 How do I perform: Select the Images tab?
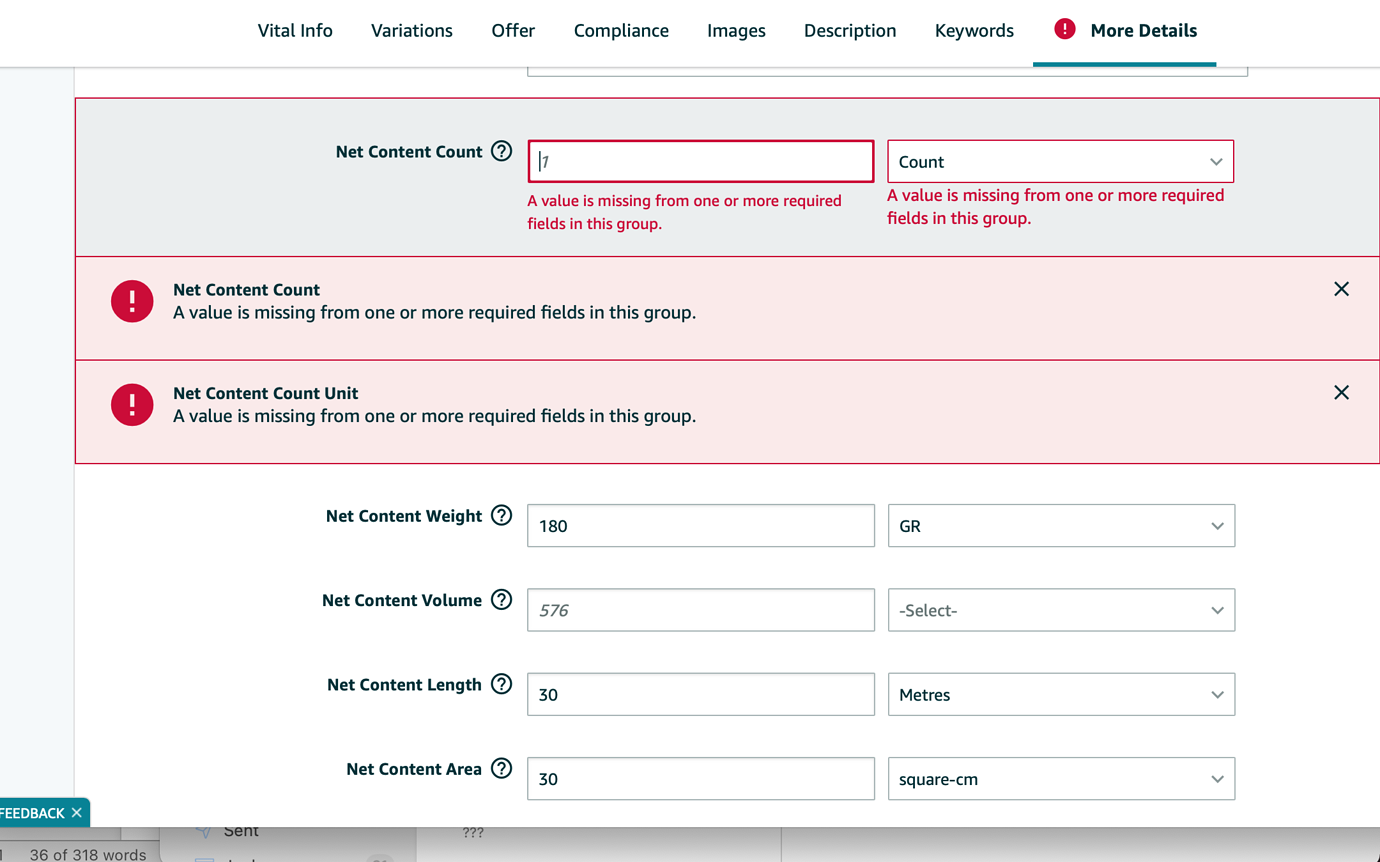pos(736,31)
